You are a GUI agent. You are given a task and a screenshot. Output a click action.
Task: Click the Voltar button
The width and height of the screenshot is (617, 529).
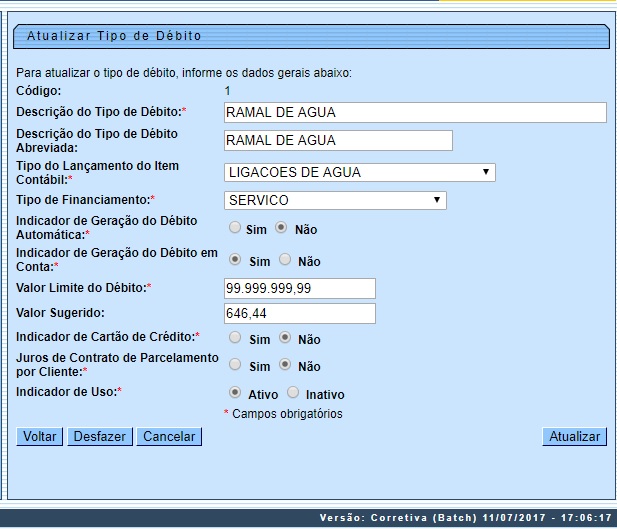(39, 437)
